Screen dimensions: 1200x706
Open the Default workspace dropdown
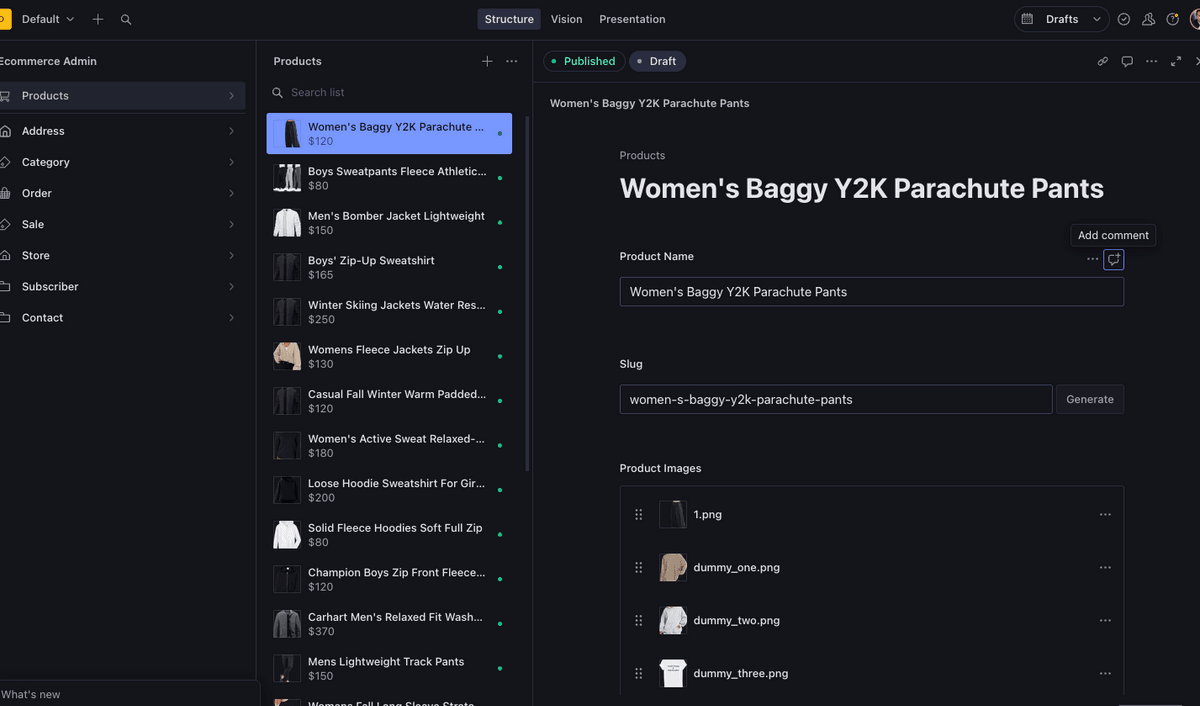tap(47, 19)
